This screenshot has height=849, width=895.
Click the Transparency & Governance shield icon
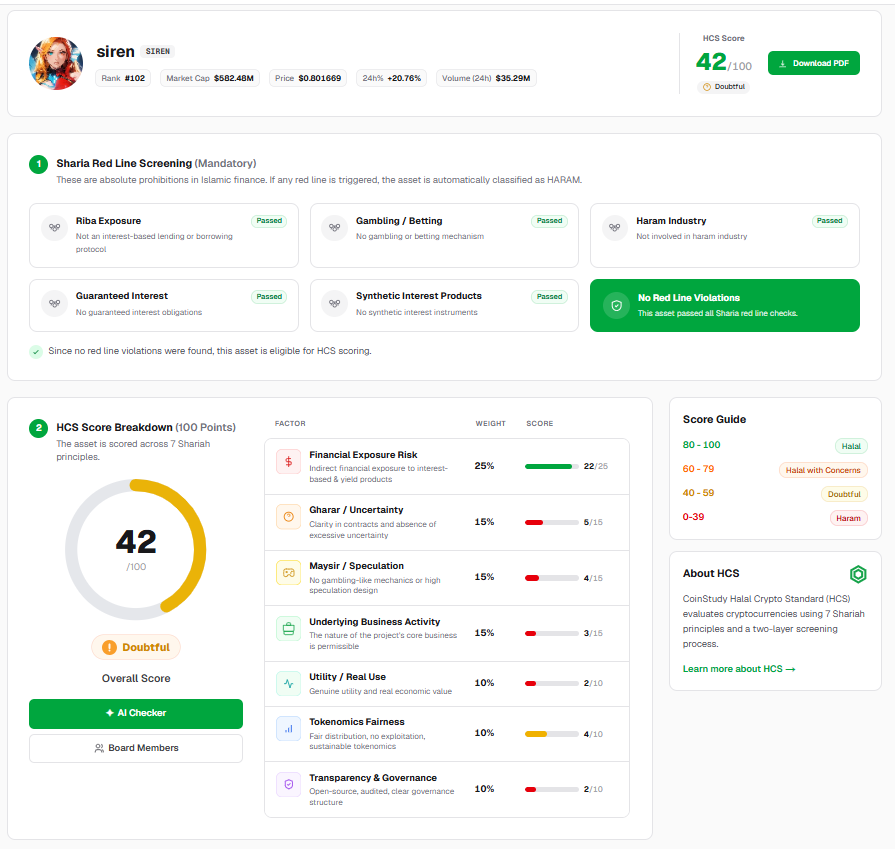288,784
